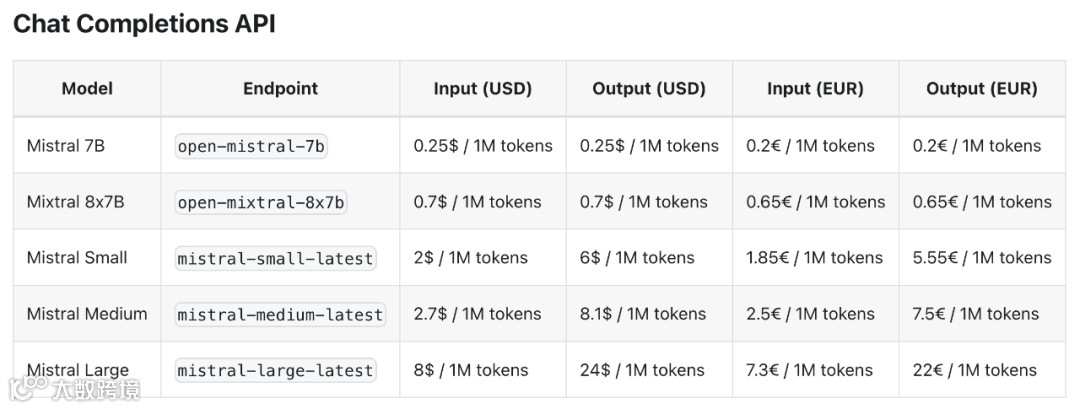Click the 24$ / 1M tokens output price
1080x409 pixels.
[x=642, y=370]
